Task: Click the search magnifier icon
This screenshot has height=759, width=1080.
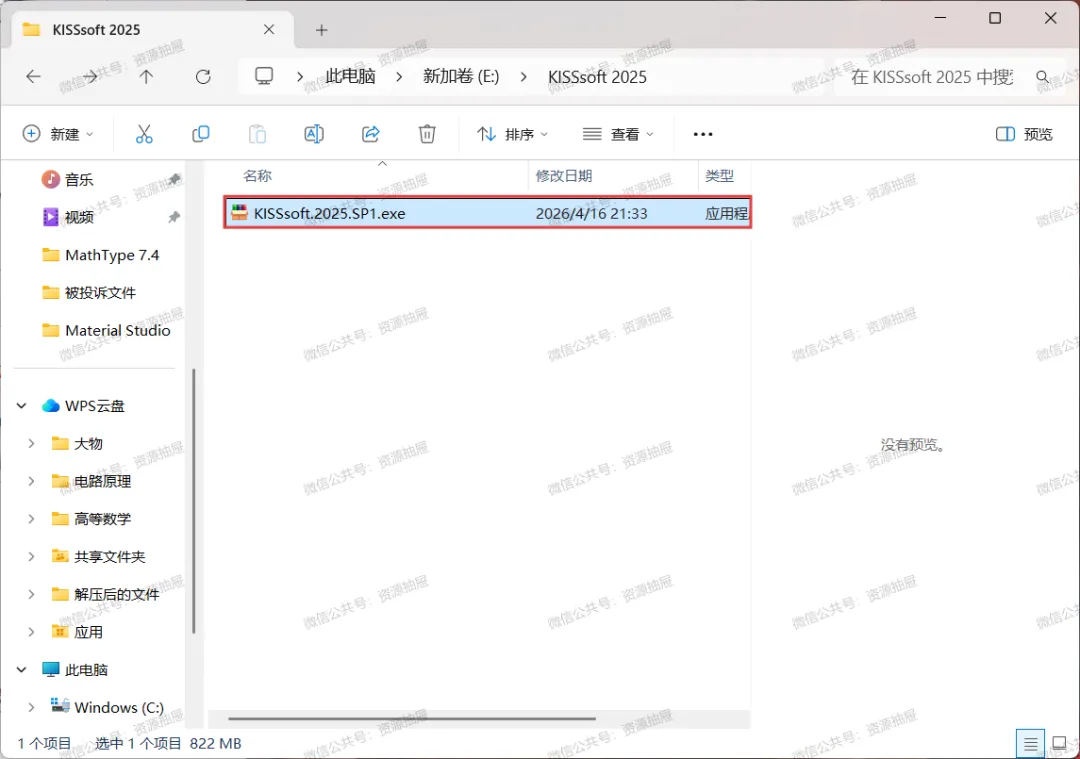Action: pos(1042,76)
